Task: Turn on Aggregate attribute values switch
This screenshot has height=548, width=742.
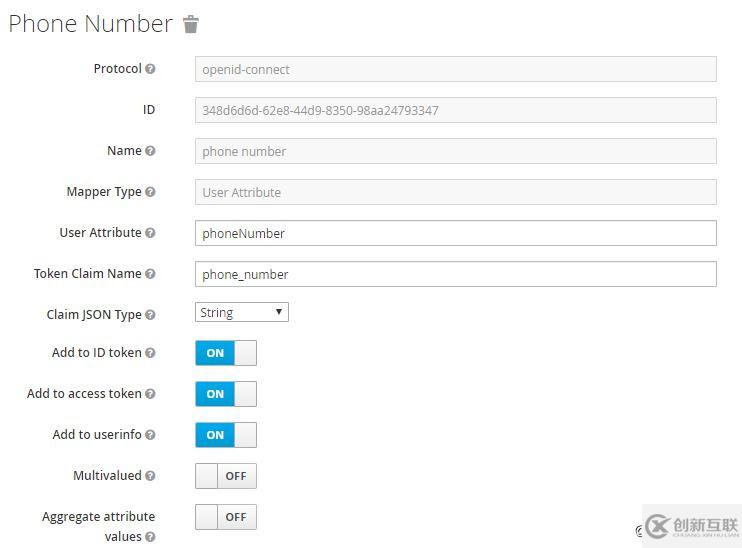Action: tap(226, 517)
